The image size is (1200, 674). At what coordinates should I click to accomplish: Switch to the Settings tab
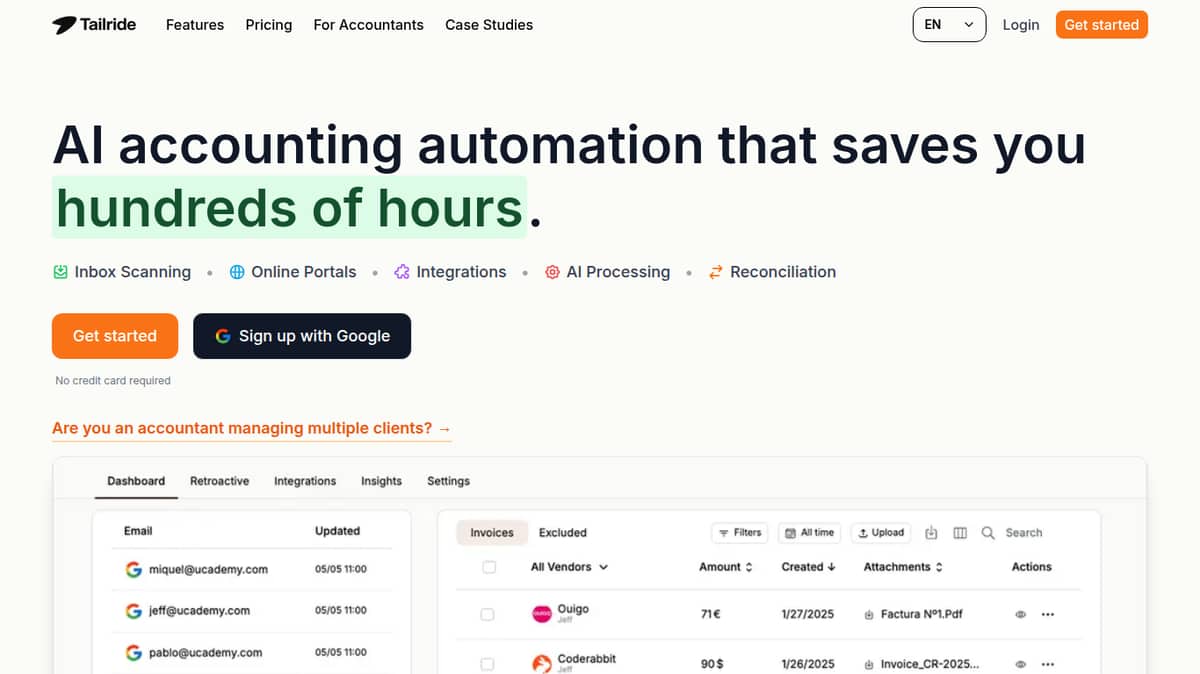[x=448, y=481]
